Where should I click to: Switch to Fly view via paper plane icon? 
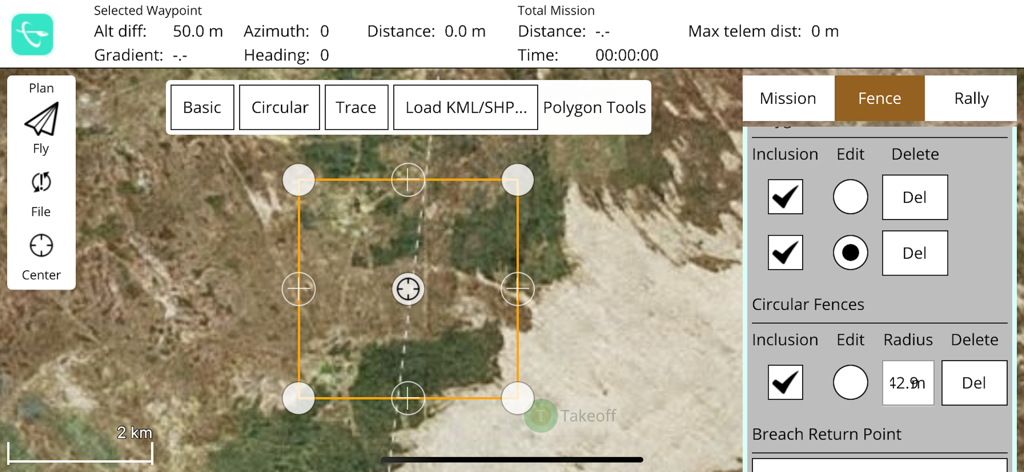coord(41,119)
